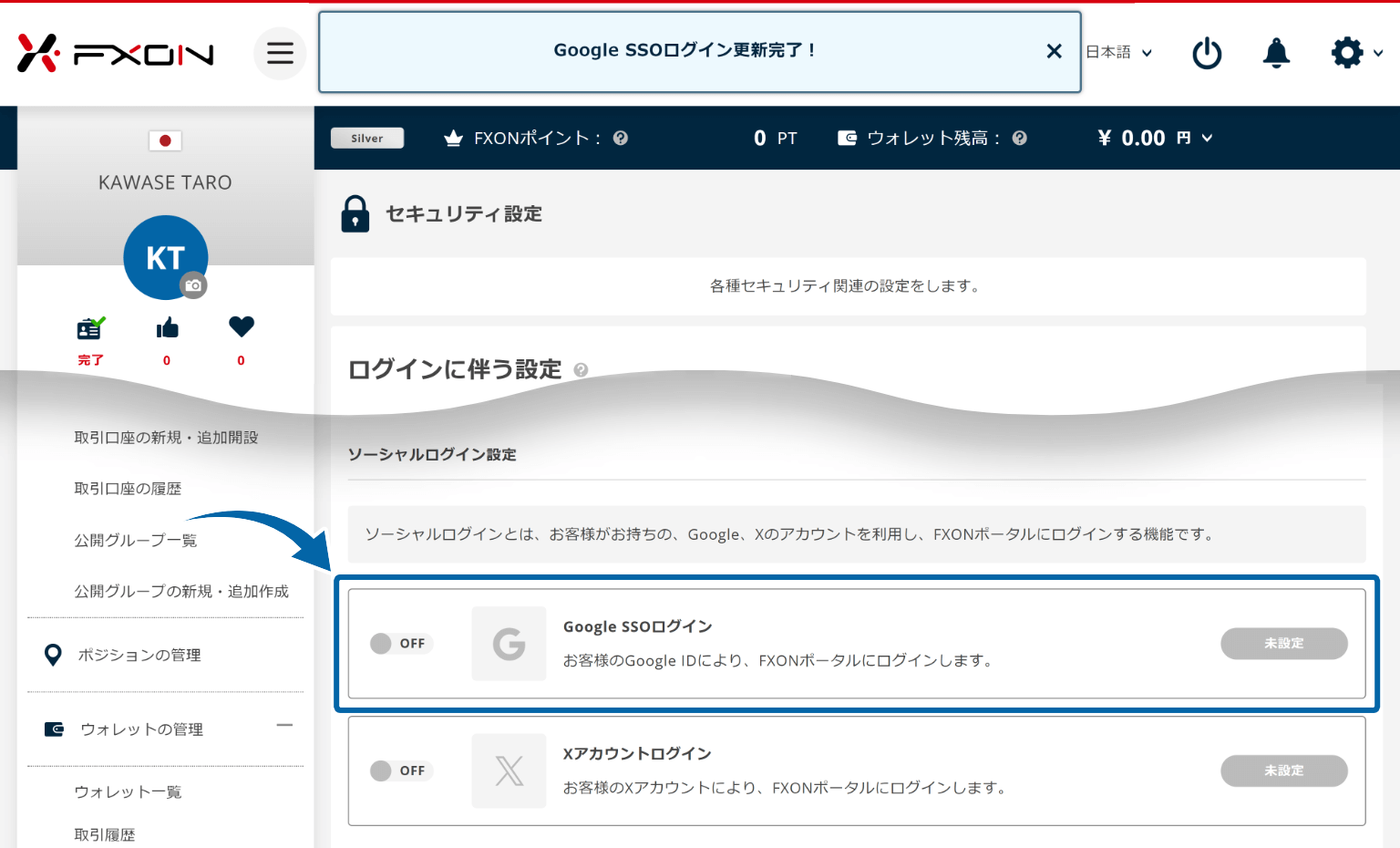
Task: Open the wallet currency 円 dropdown
Action: click(1194, 138)
